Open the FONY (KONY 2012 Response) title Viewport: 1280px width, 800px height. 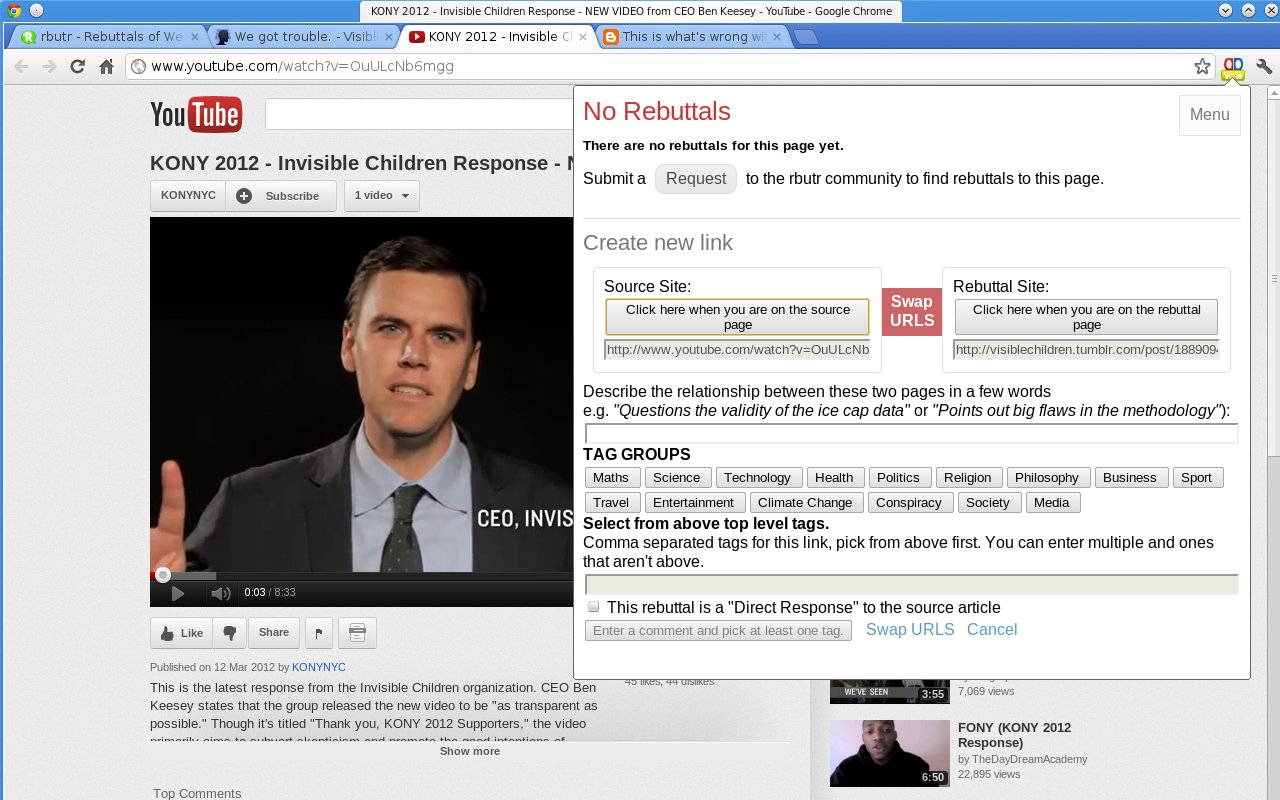pyautogui.click(x=1015, y=735)
